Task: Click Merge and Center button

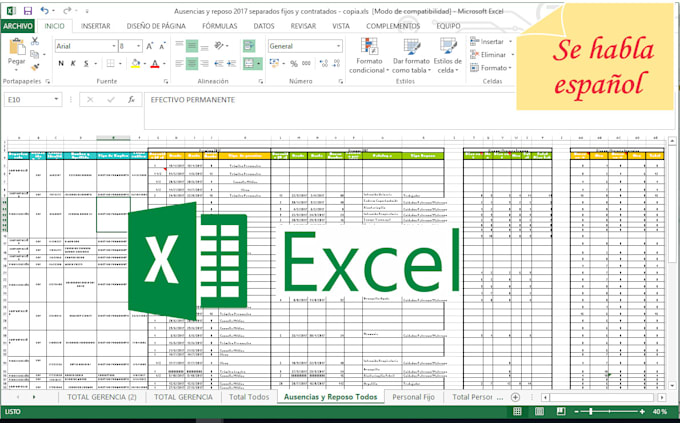Action: pos(249,63)
